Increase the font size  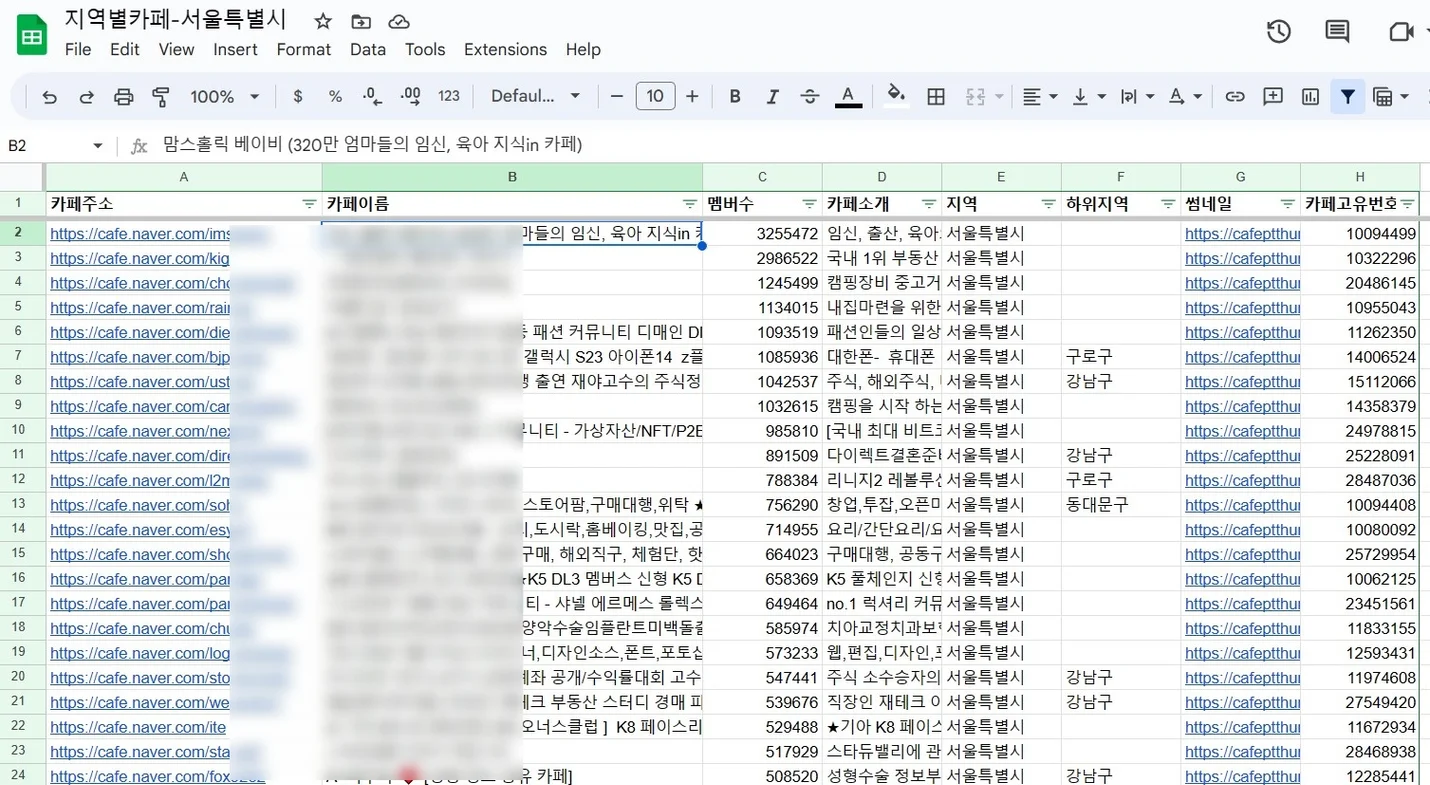[692, 97]
